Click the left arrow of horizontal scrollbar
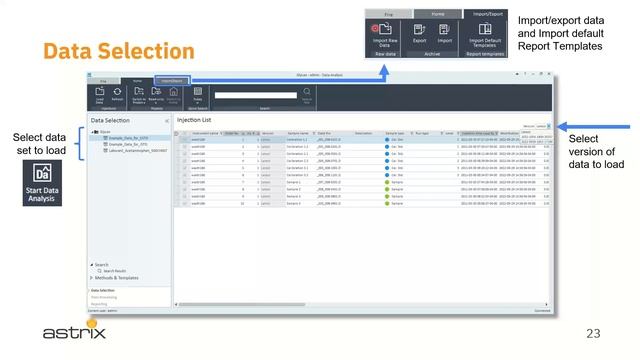640x360 pixels. (176, 304)
